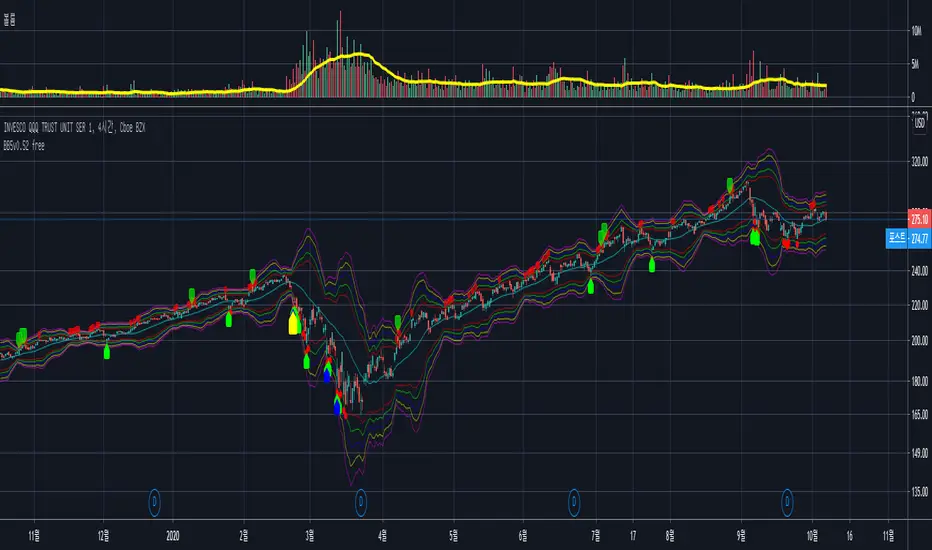Click the 4월 label on the time axis
The width and height of the screenshot is (932, 550).
382,536
